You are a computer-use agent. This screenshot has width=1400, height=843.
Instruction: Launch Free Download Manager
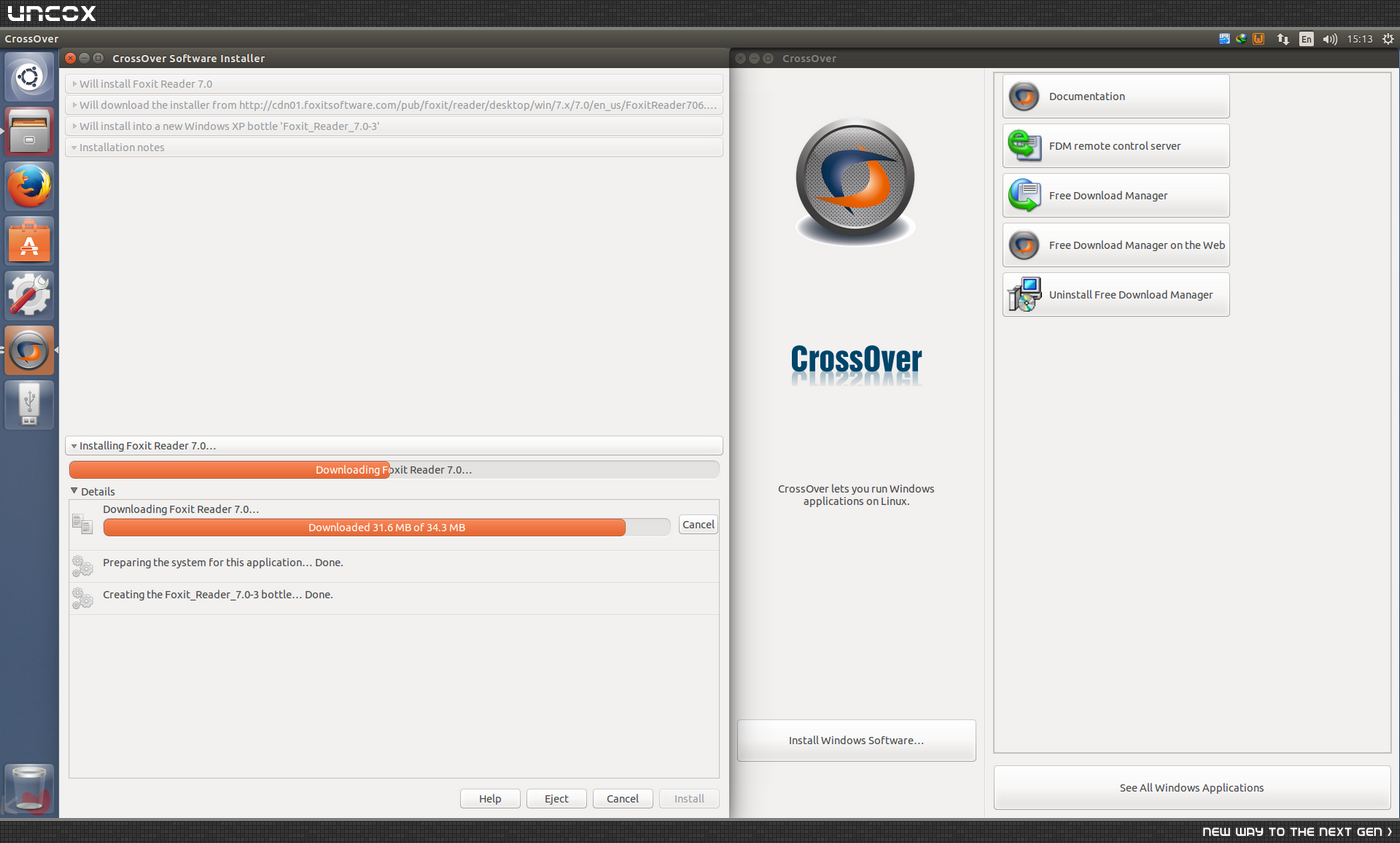pyautogui.click(x=1116, y=196)
